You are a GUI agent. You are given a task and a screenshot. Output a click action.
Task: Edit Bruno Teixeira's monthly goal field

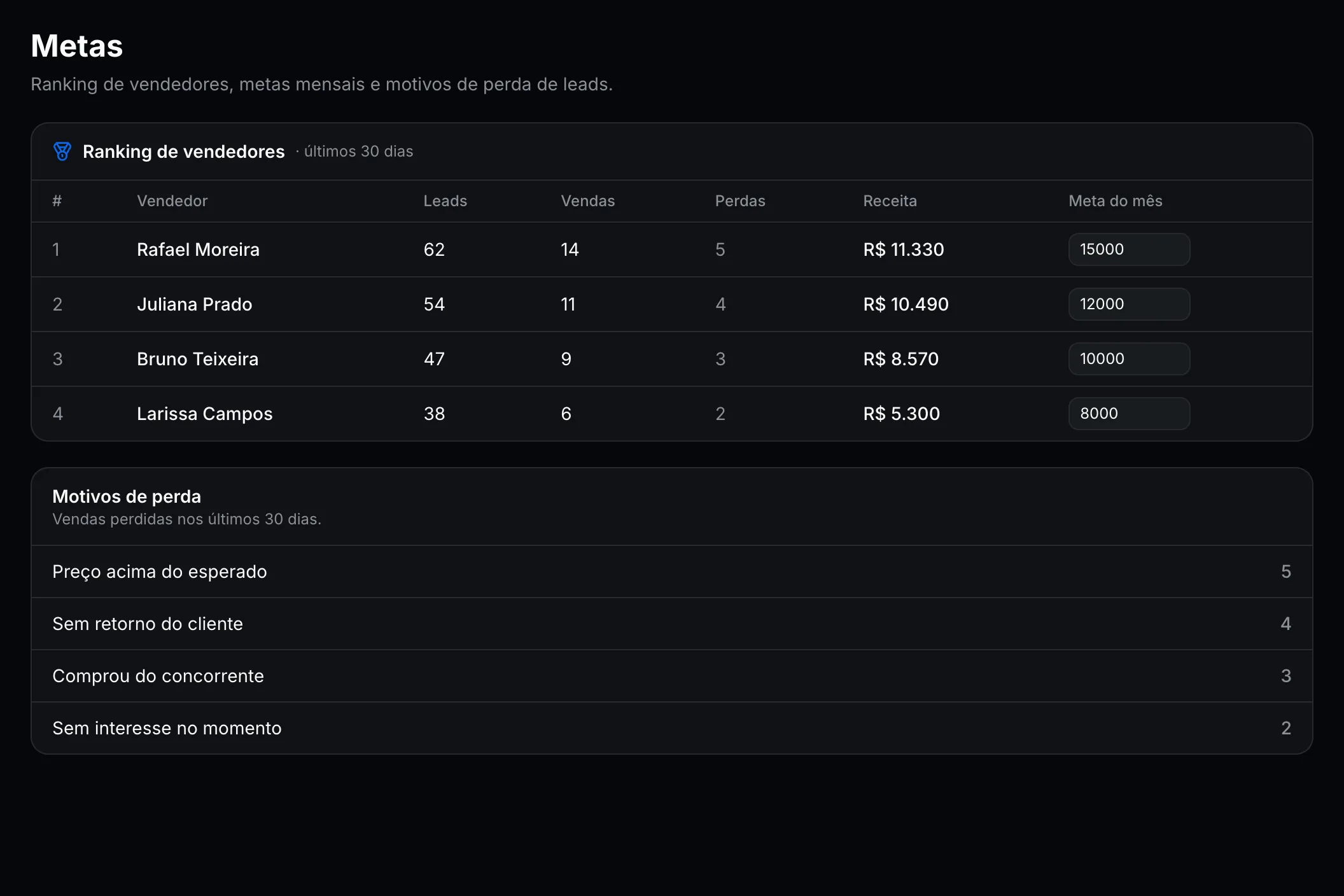coord(1129,359)
